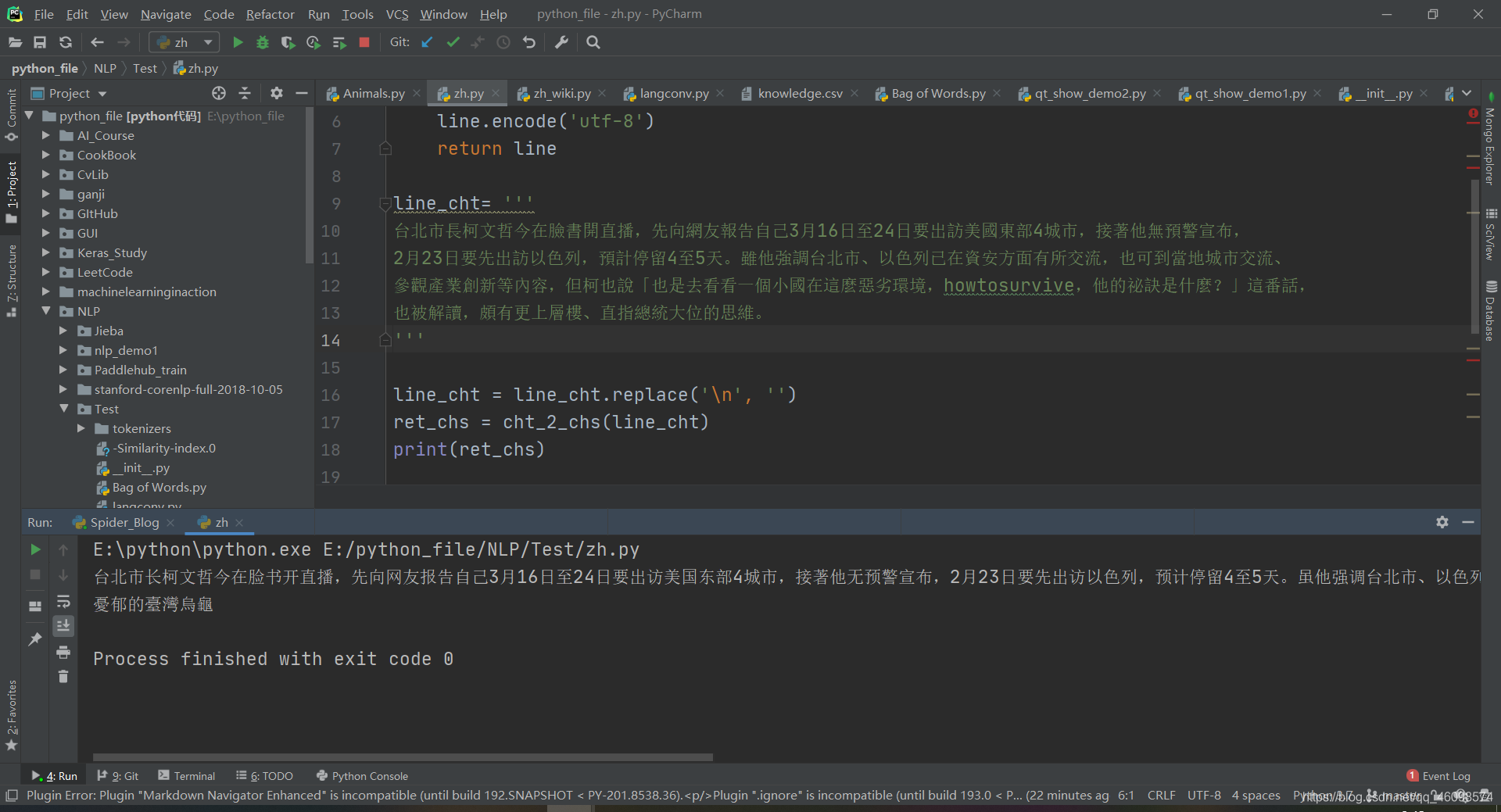Screen dimensions: 1501x812
Task: Debug zh with the bug icon
Action: (263, 42)
